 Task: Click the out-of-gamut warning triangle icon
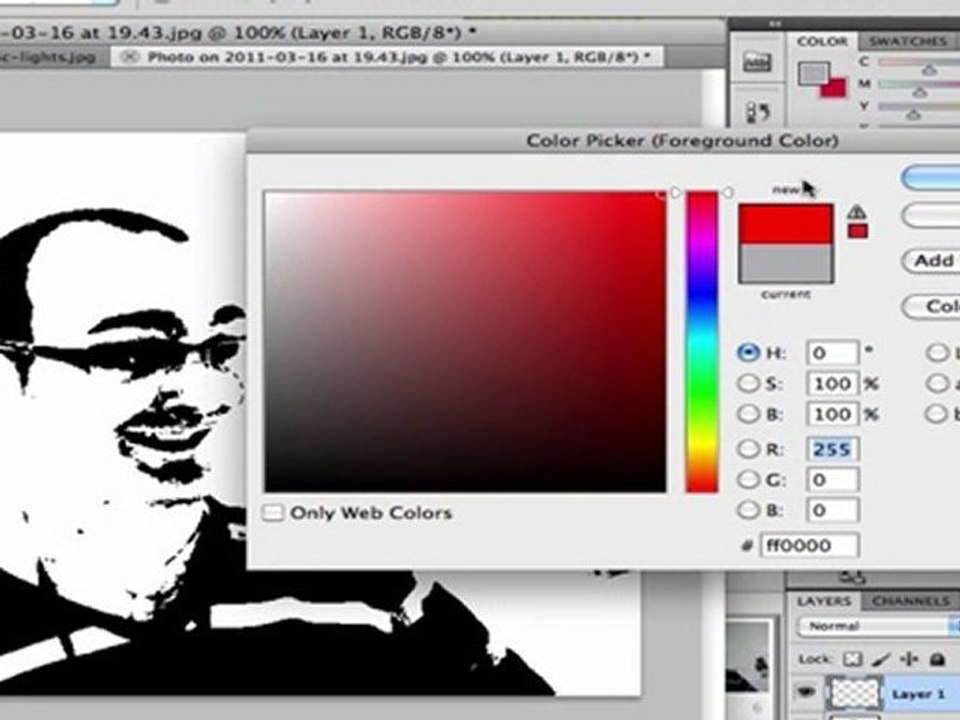(x=857, y=212)
